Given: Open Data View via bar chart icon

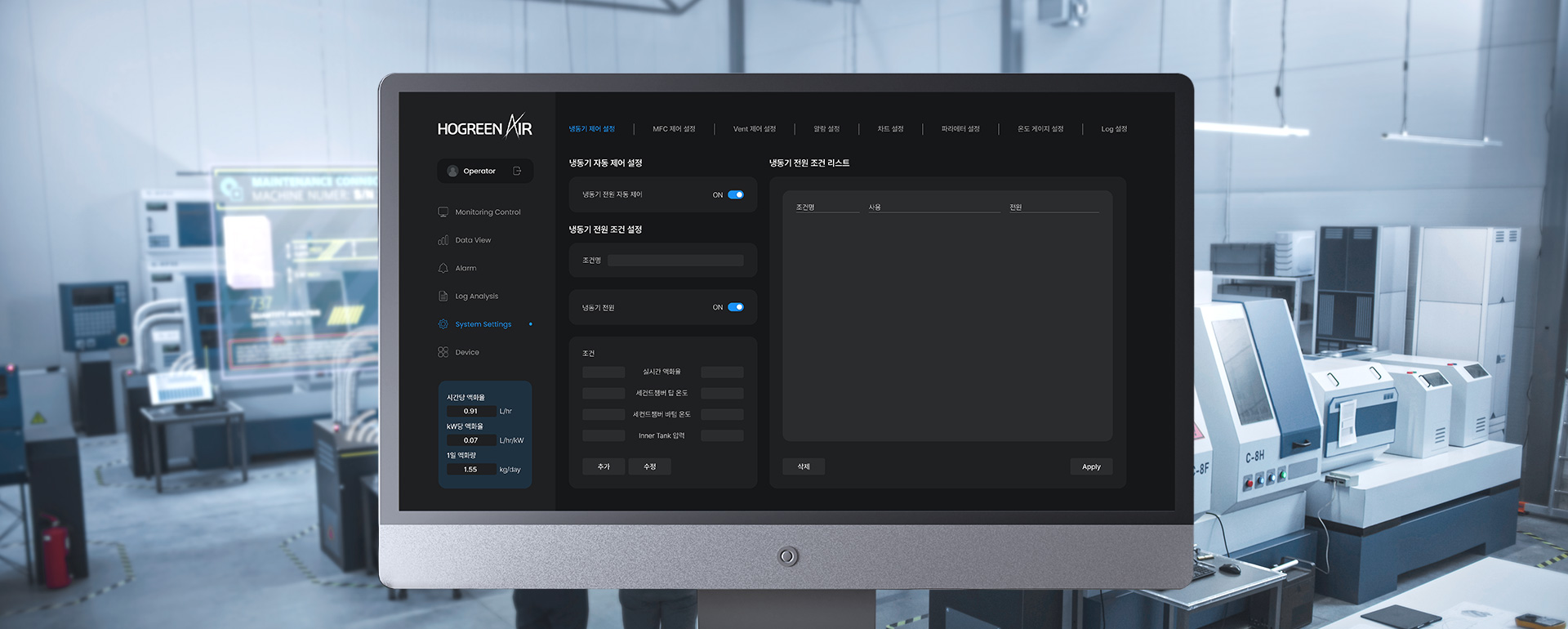Looking at the screenshot, I should pos(443,240).
